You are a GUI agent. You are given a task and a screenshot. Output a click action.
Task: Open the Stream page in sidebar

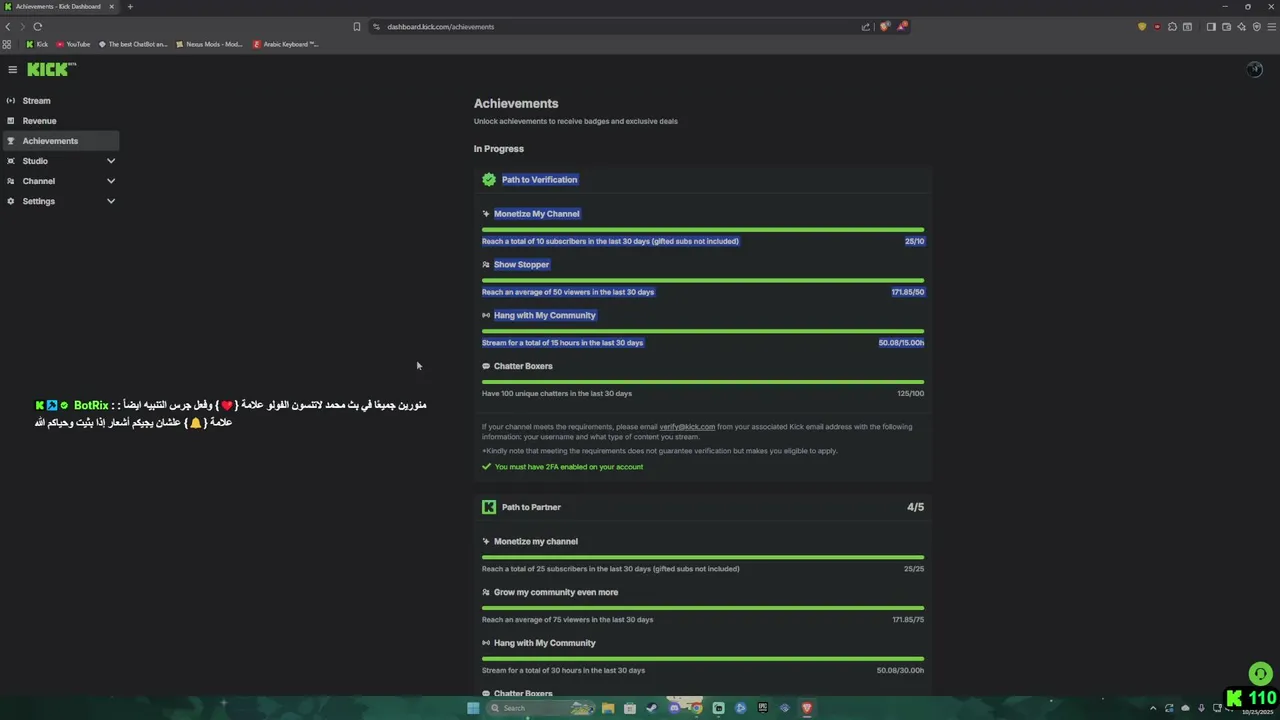tap(60, 101)
